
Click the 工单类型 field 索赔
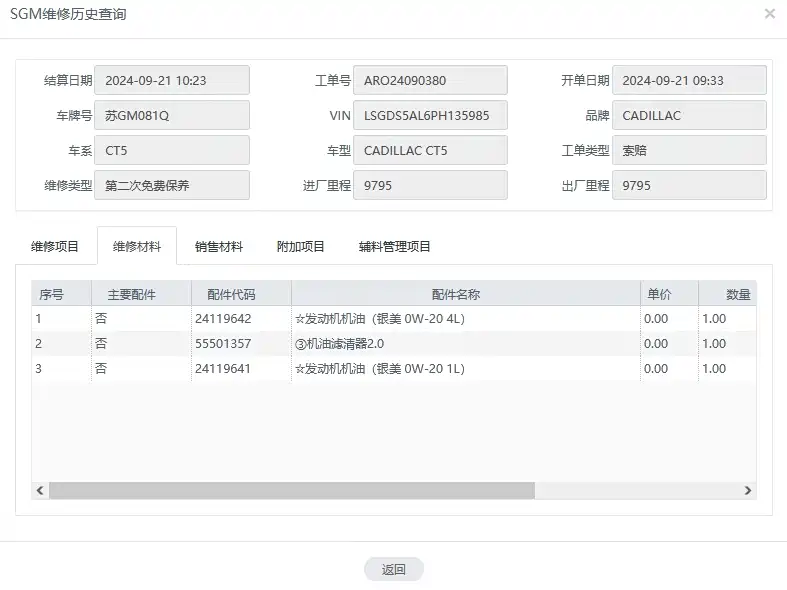pyautogui.click(x=689, y=151)
